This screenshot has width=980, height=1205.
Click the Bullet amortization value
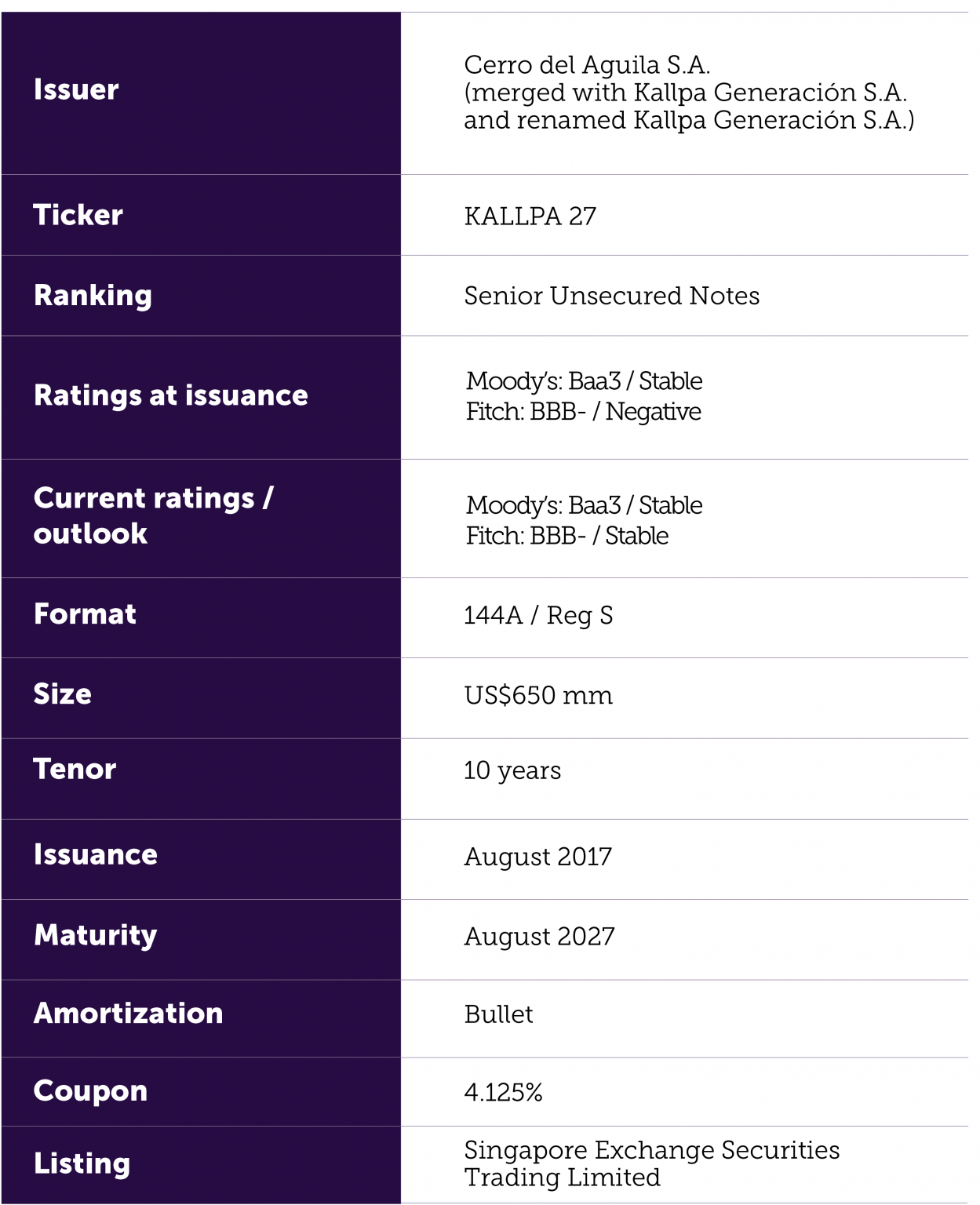click(x=498, y=1014)
